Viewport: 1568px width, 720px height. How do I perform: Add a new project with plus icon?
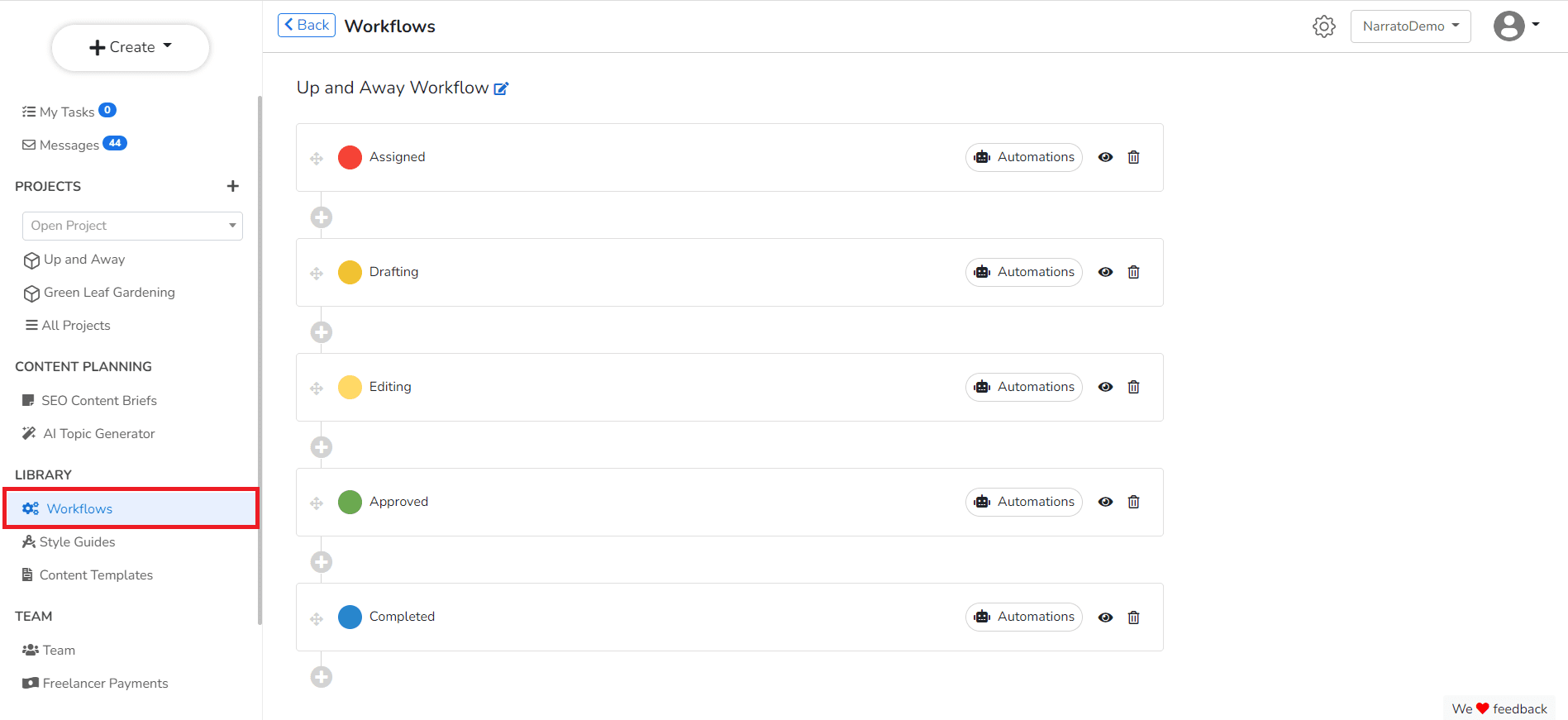tap(233, 186)
